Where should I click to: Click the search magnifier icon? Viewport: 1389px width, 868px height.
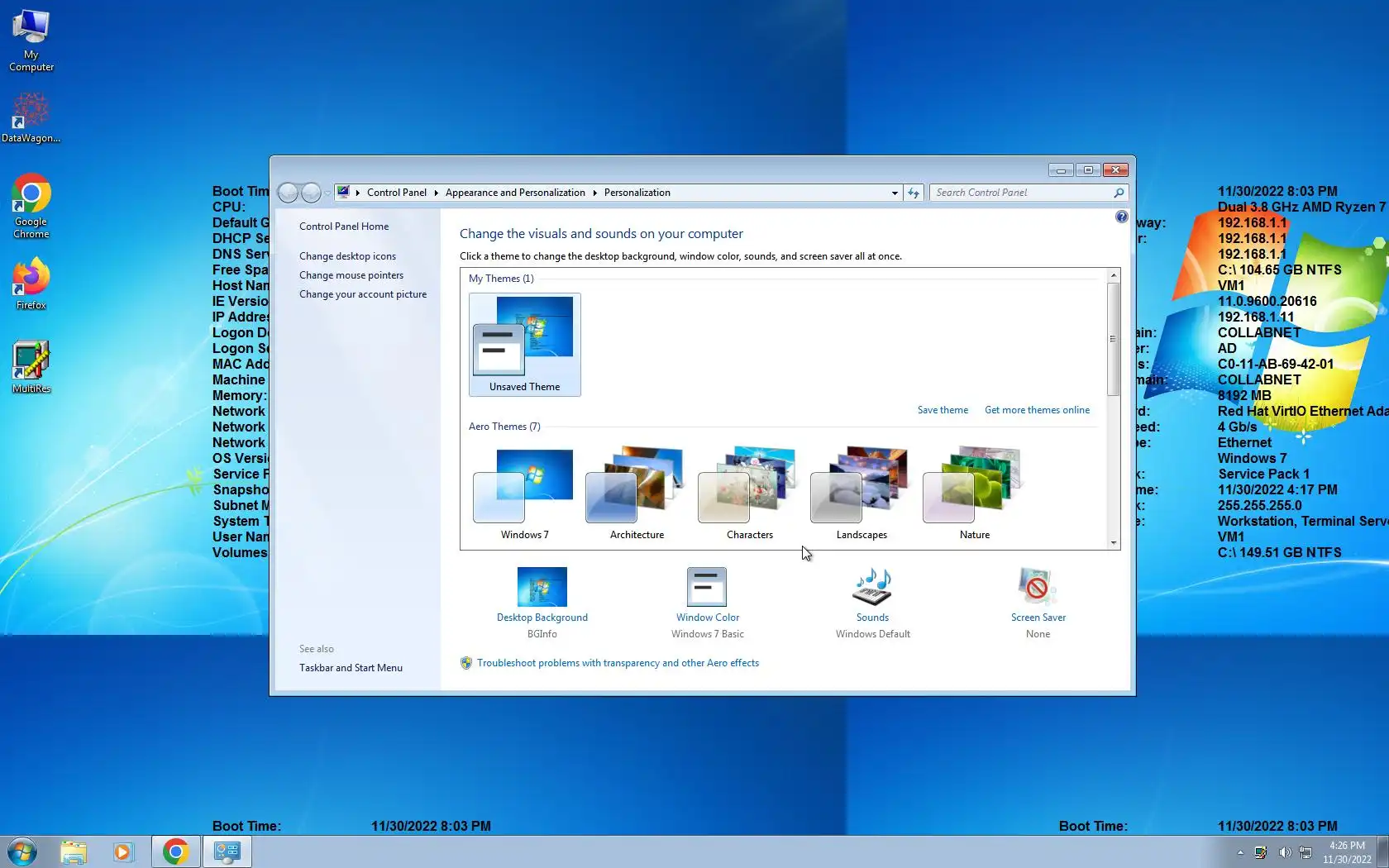(1119, 193)
